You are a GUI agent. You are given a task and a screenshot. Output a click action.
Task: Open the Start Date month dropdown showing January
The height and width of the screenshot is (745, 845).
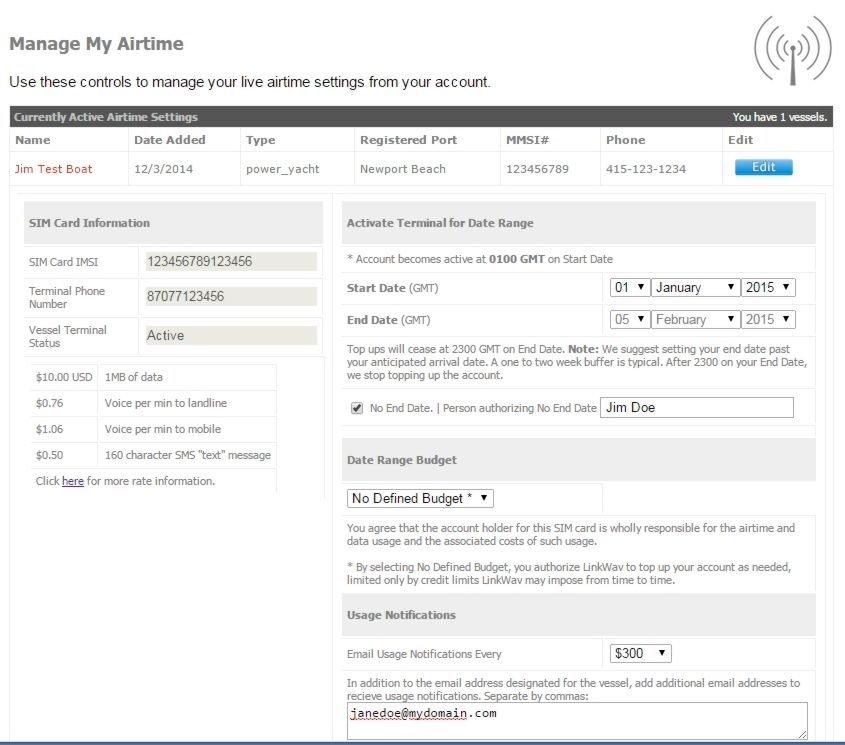pyautogui.click(x=695, y=287)
